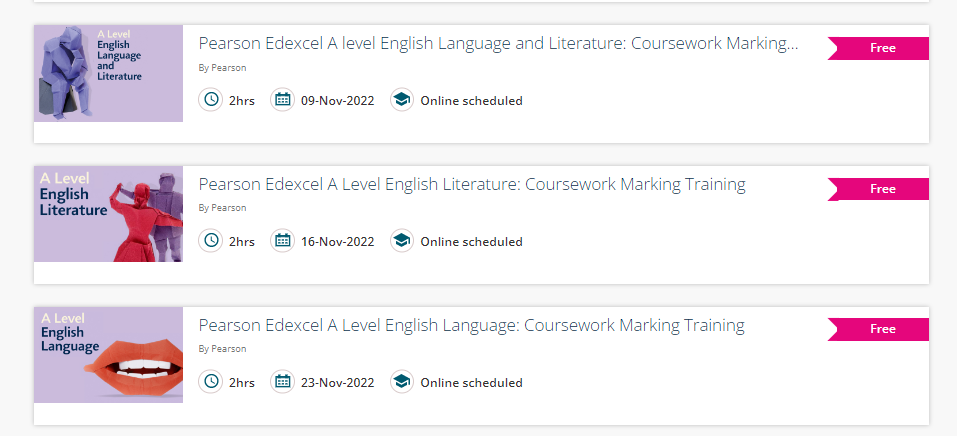
Task: Click graduation cap icon on English Language course
Action: pos(401,382)
